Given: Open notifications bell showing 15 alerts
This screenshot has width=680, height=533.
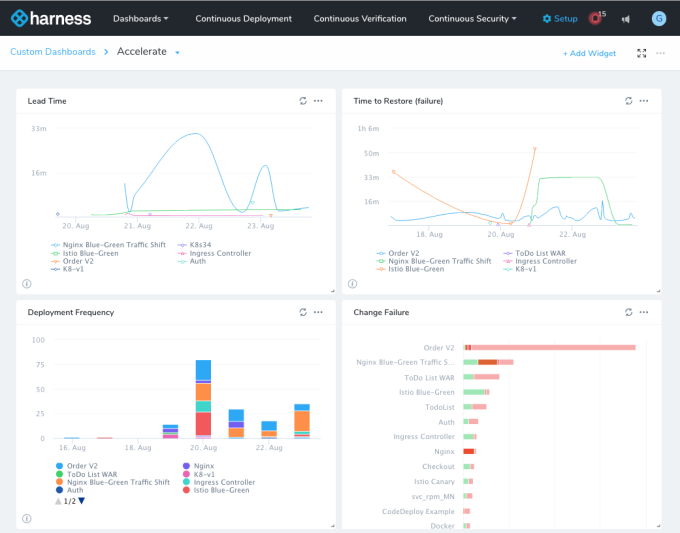Looking at the screenshot, I should (x=596, y=18).
